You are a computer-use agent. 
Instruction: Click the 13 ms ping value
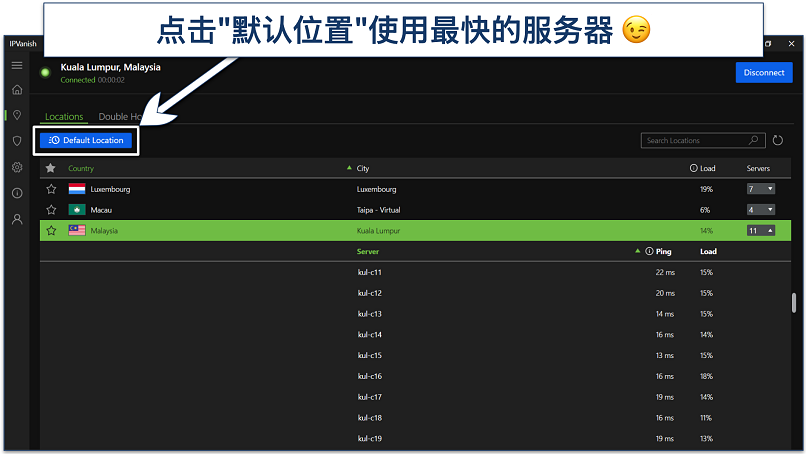pos(665,355)
